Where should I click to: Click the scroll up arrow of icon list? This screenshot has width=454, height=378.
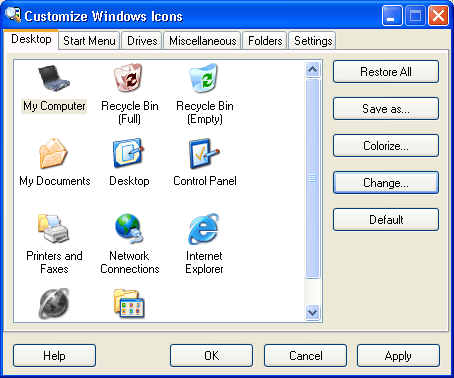(x=313, y=70)
